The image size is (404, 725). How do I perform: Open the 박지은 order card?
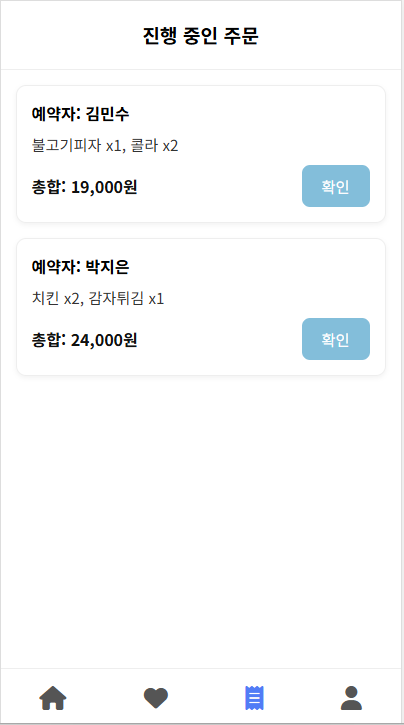pyautogui.click(x=201, y=307)
